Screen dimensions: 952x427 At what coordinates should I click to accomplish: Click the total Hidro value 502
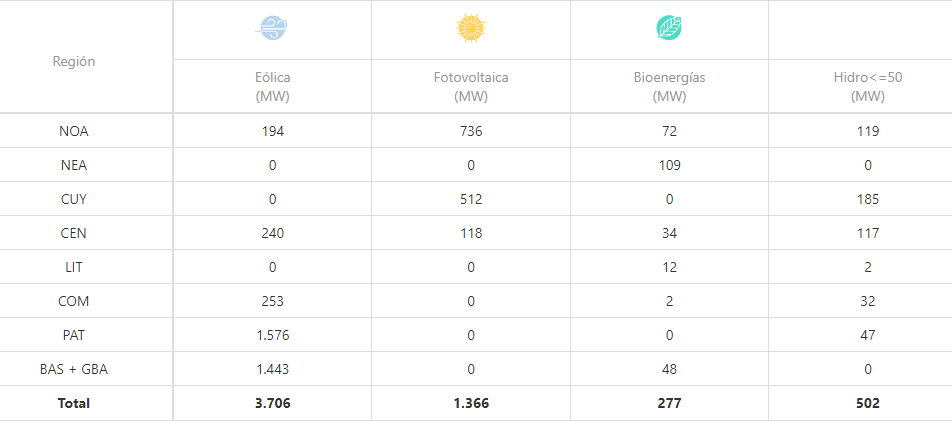pos(867,403)
